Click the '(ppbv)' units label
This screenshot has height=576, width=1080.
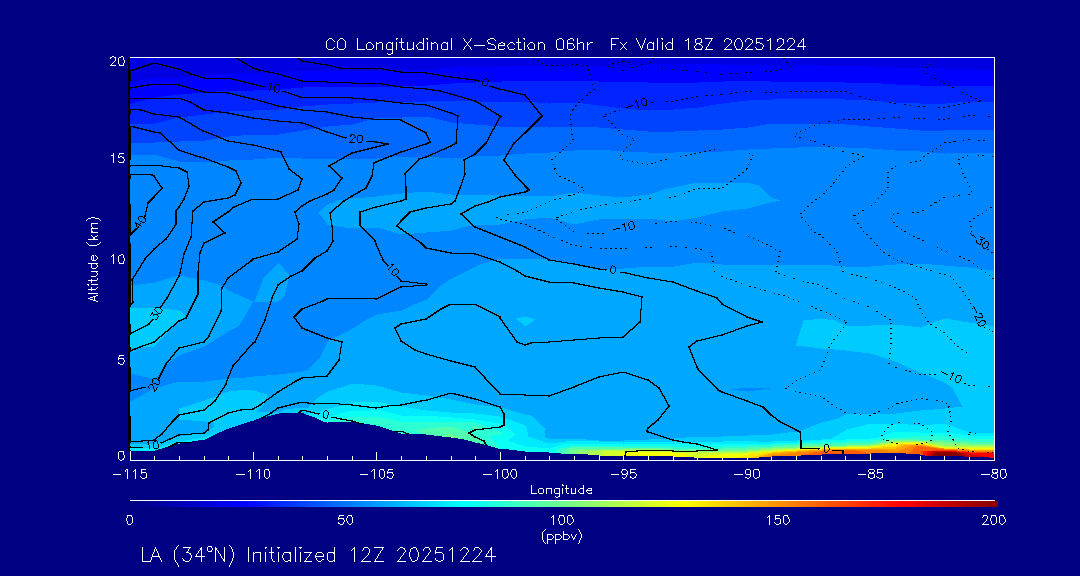point(562,536)
